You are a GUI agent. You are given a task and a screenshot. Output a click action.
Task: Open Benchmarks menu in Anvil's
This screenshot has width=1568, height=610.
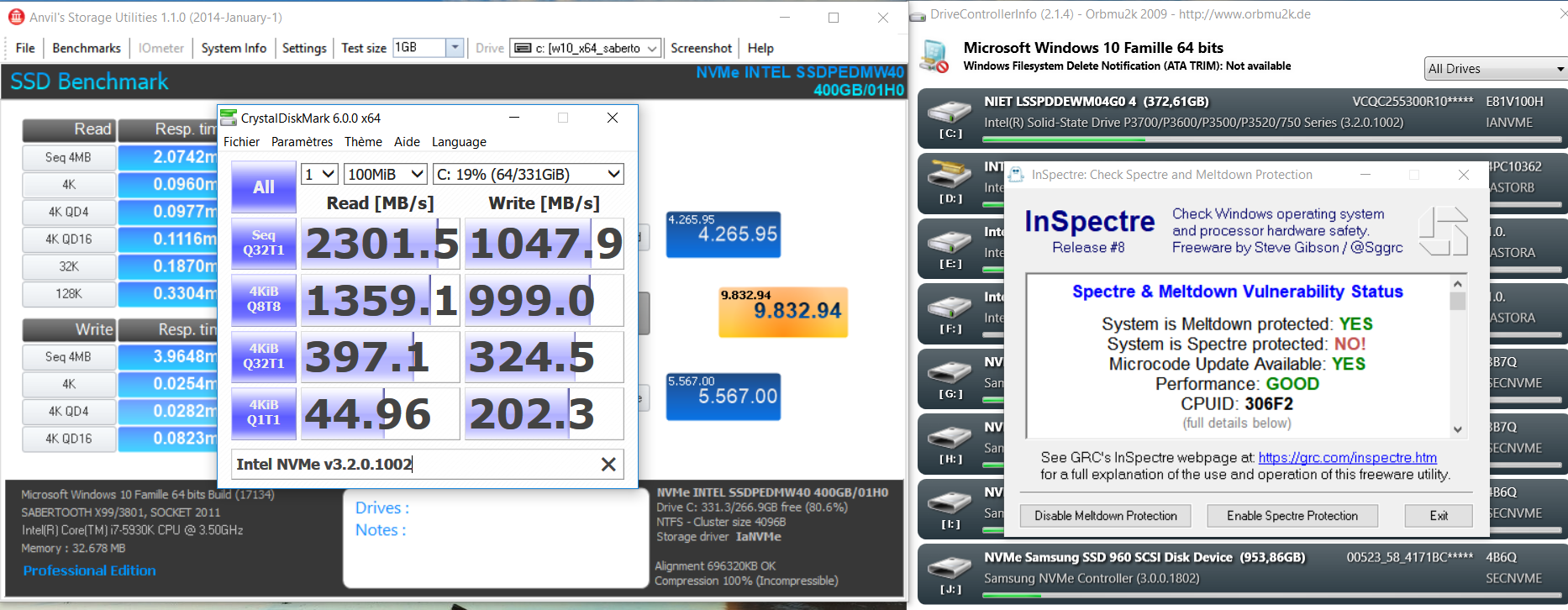coord(87,48)
